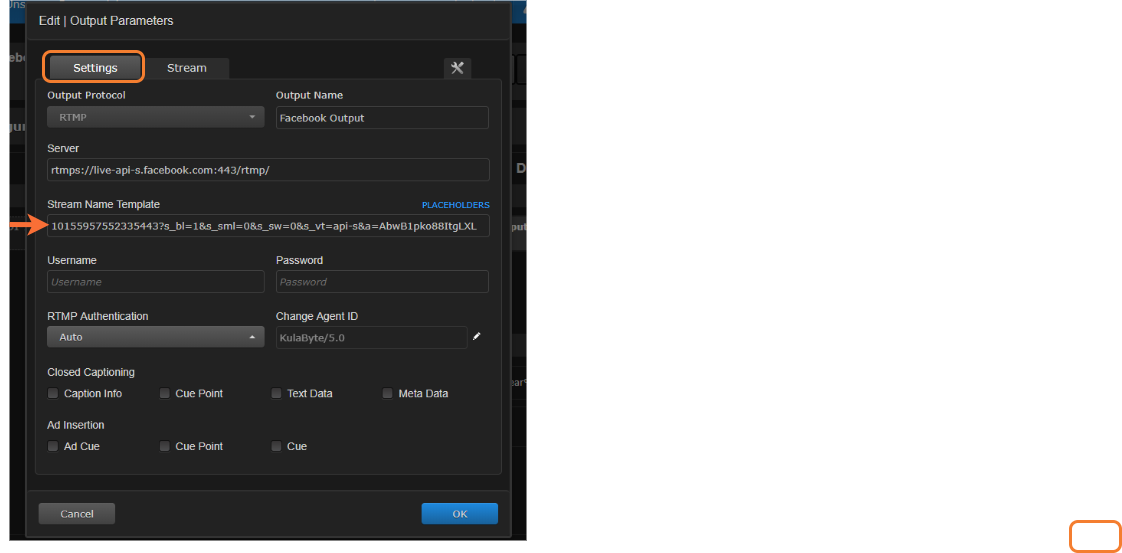Open the PLACEHOLDERS link
This screenshot has height=553, width=1122.
point(455,205)
